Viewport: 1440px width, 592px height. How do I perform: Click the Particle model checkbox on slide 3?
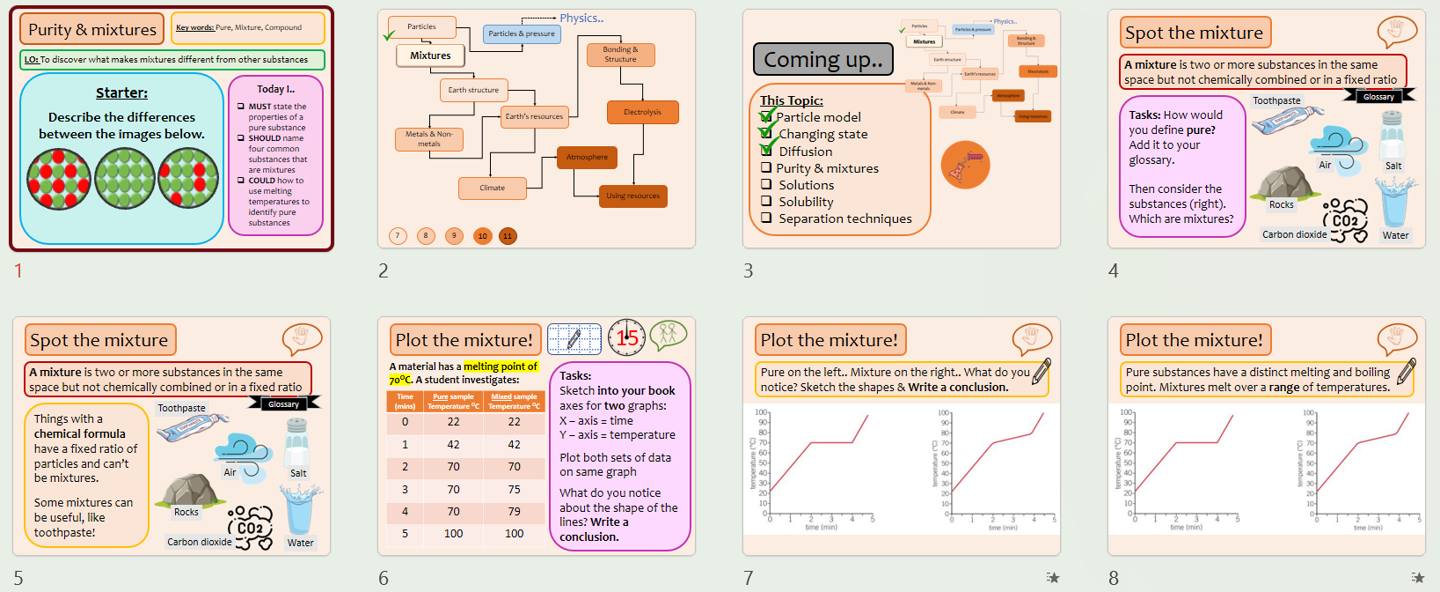(x=766, y=117)
